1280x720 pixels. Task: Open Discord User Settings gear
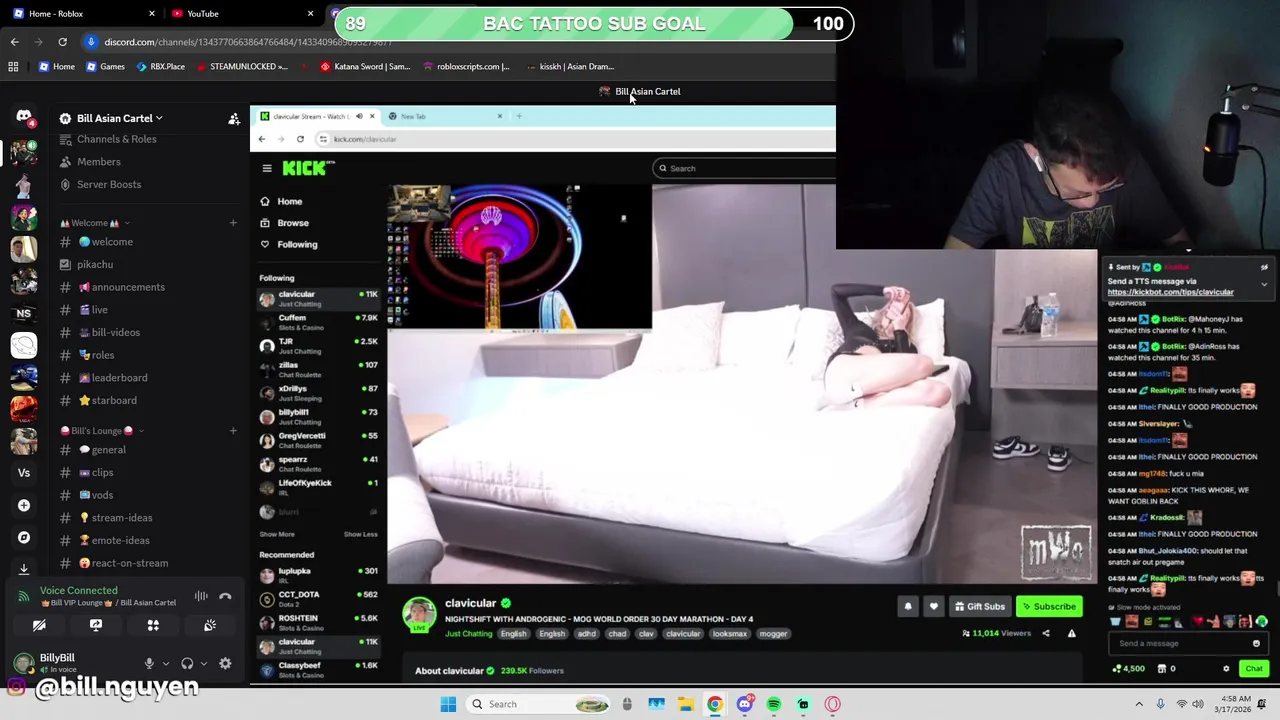[x=225, y=663]
